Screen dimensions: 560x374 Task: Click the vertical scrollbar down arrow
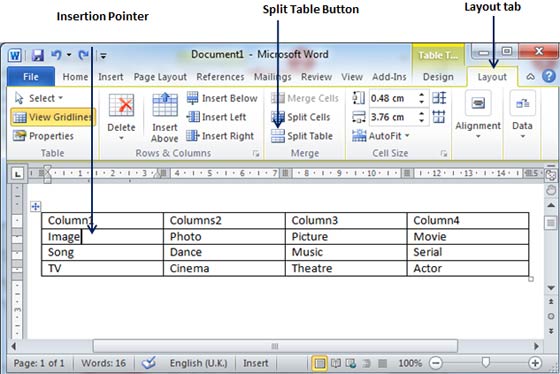[x=551, y=288]
